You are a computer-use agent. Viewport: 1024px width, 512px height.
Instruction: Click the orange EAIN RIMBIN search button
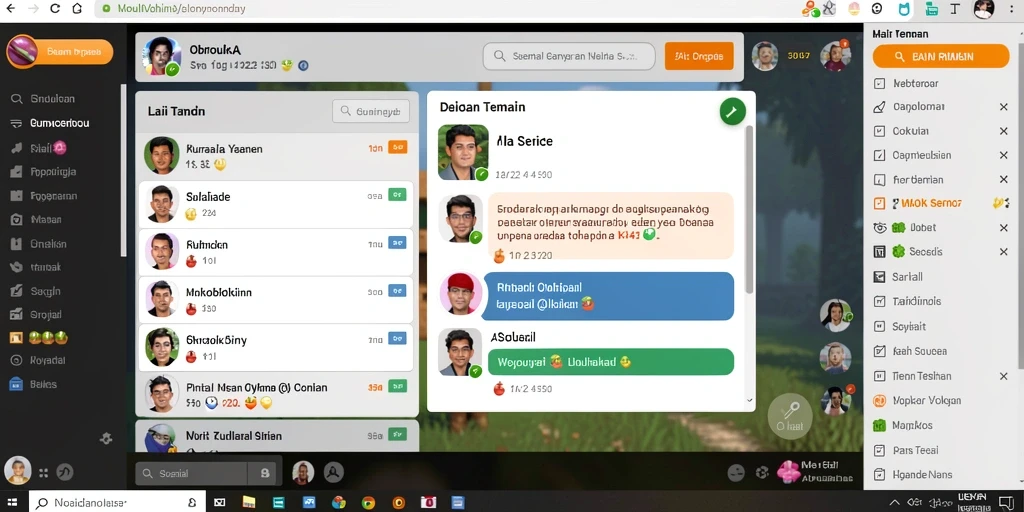coord(941,57)
